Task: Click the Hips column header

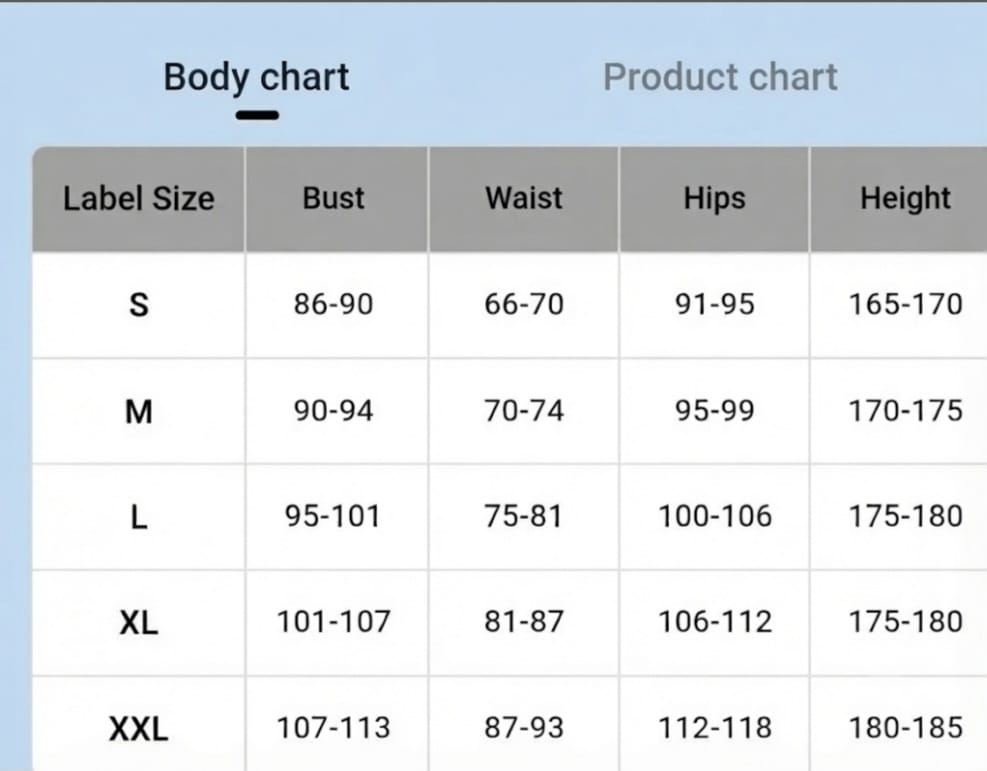Action: [714, 199]
